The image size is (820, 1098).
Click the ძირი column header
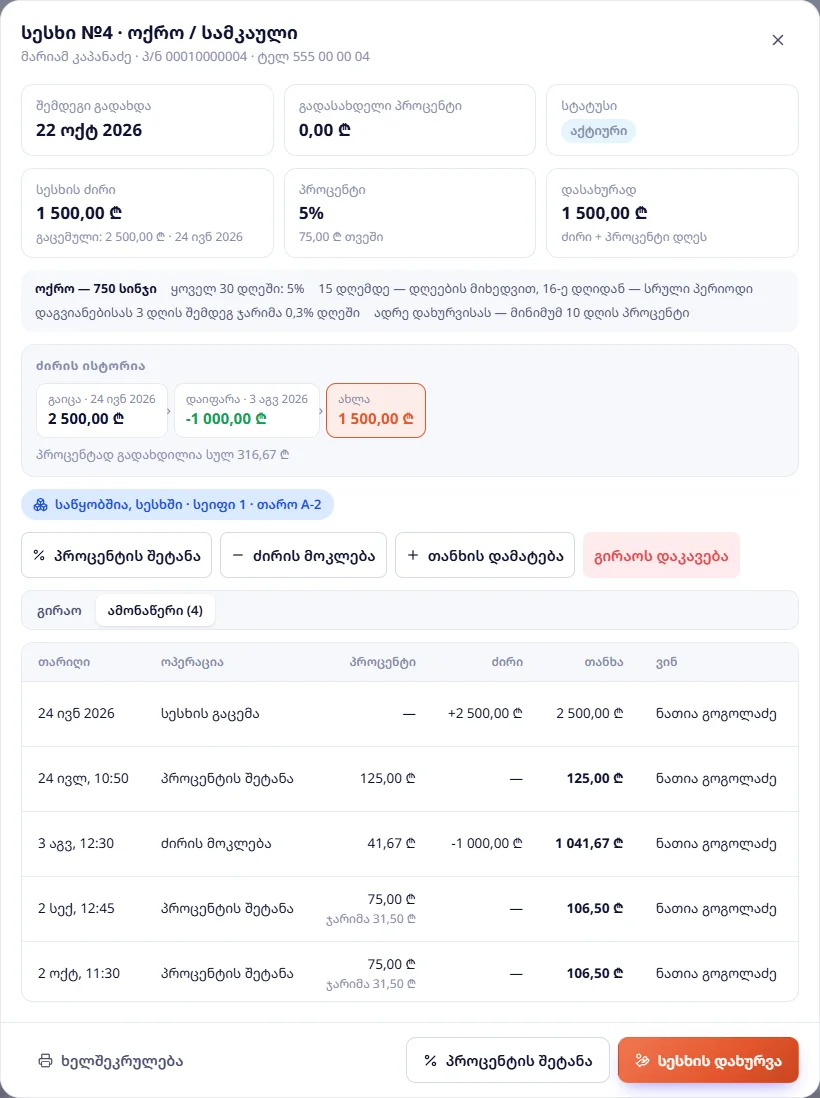point(507,662)
